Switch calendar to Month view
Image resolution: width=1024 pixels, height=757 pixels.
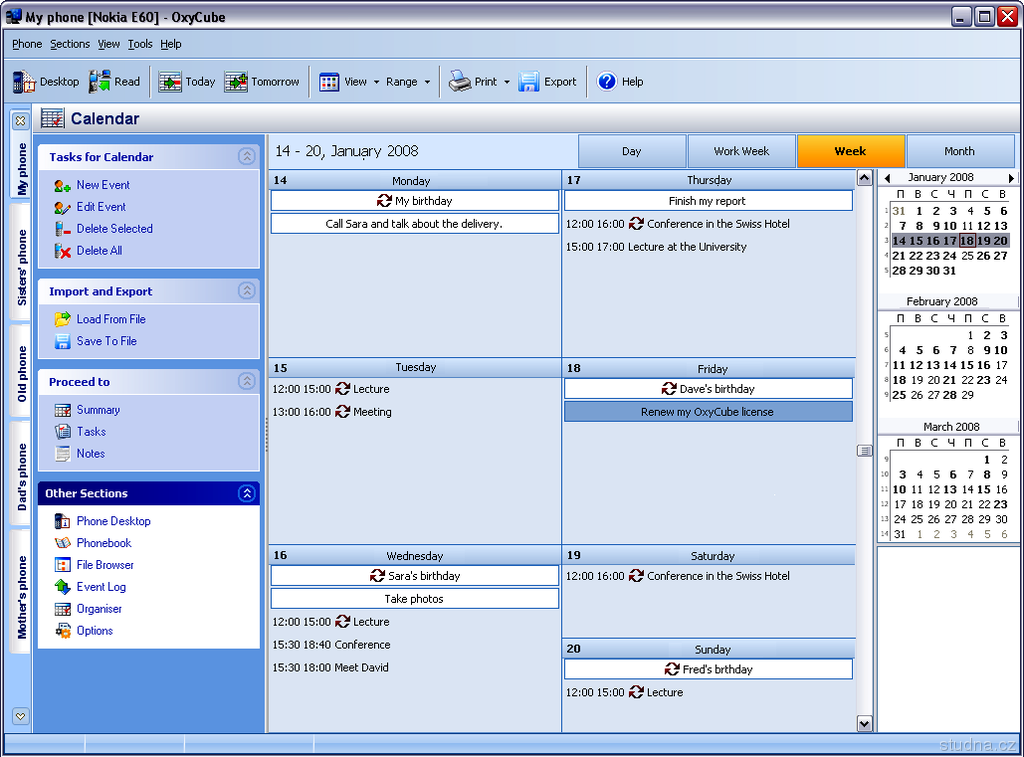tap(959, 152)
